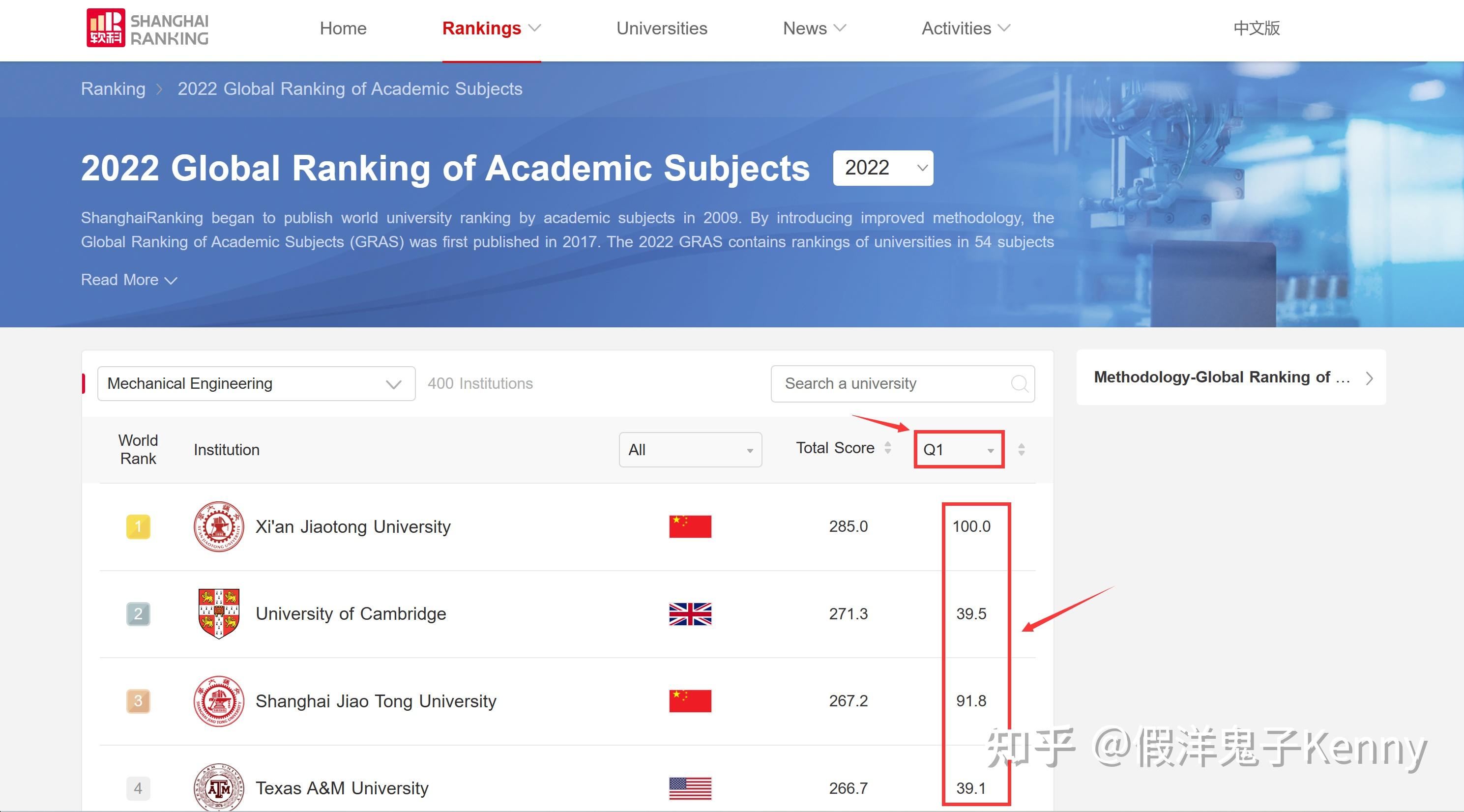Open the Q1 indicator dropdown

(x=958, y=450)
